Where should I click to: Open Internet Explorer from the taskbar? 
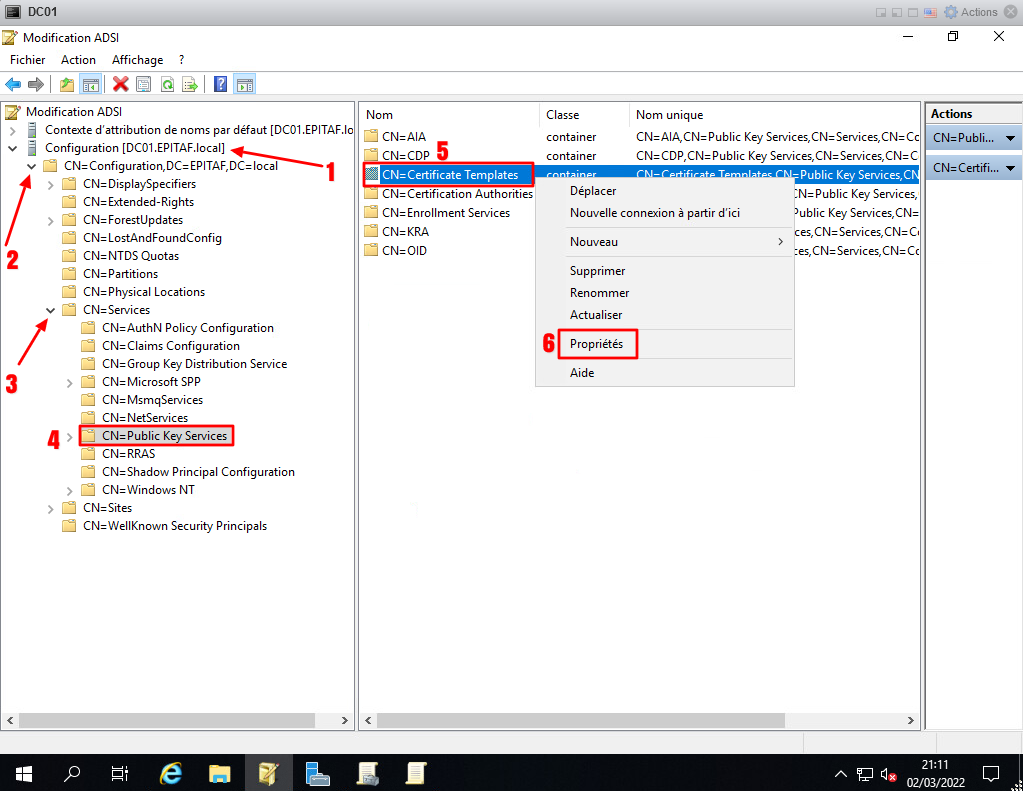point(171,773)
